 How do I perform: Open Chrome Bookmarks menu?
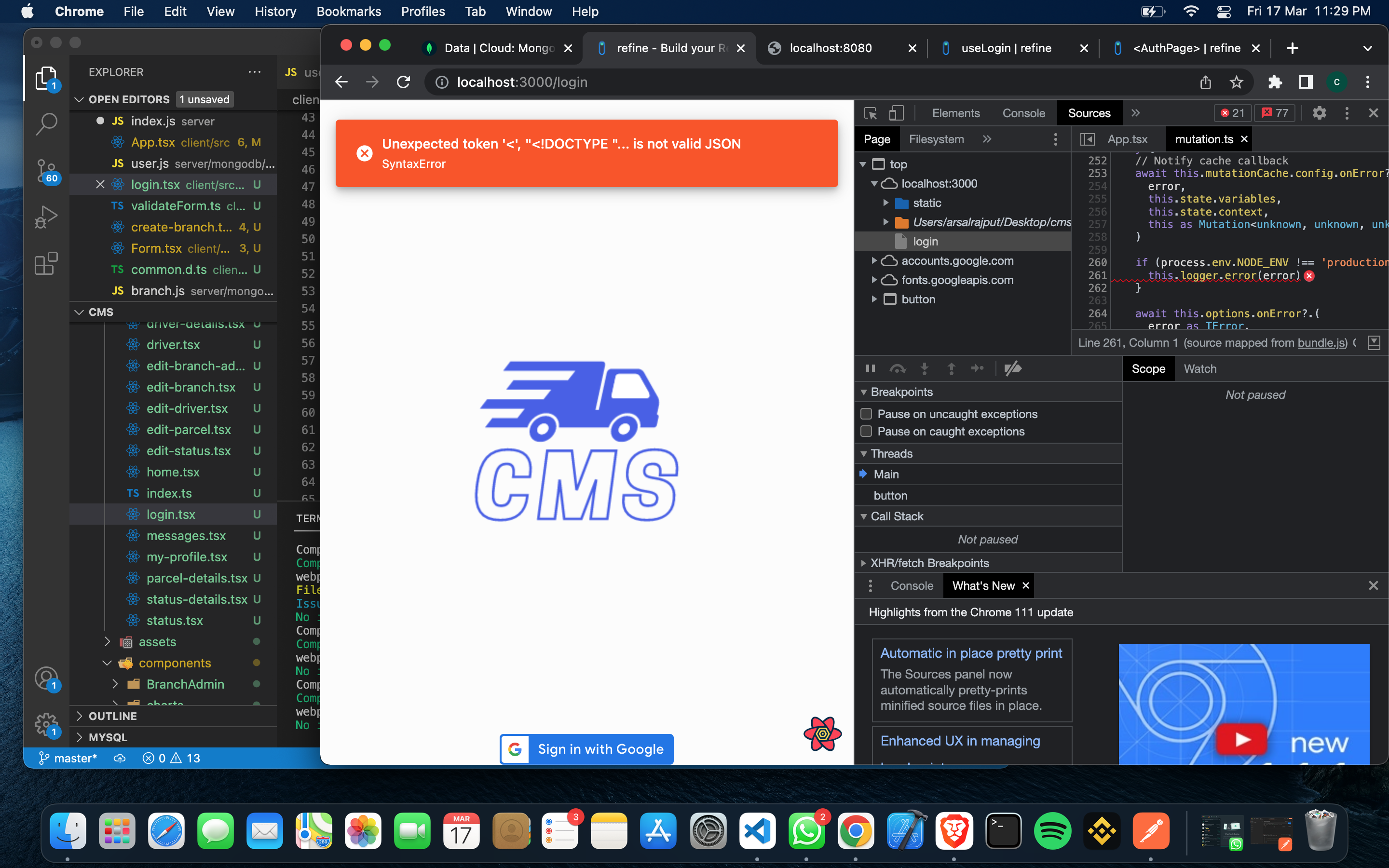348,12
